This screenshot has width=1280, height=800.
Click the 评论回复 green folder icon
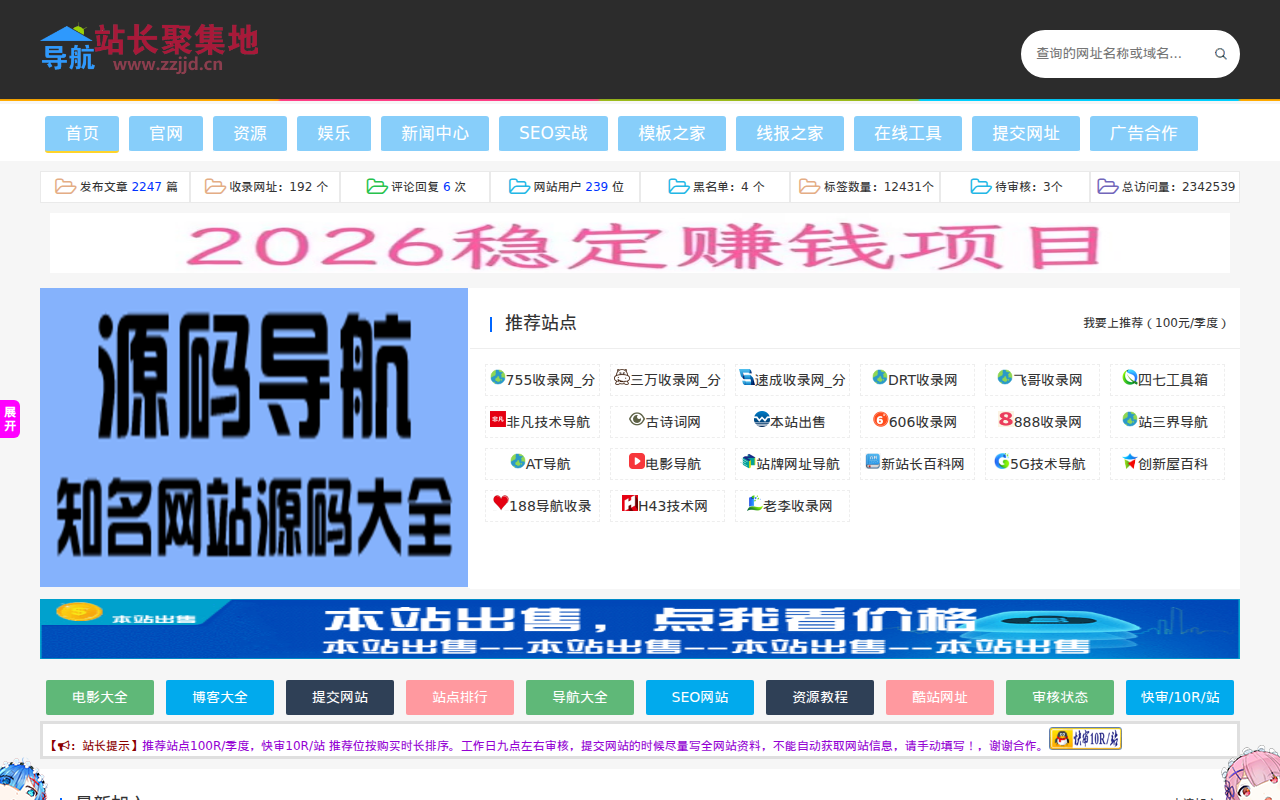click(377, 186)
